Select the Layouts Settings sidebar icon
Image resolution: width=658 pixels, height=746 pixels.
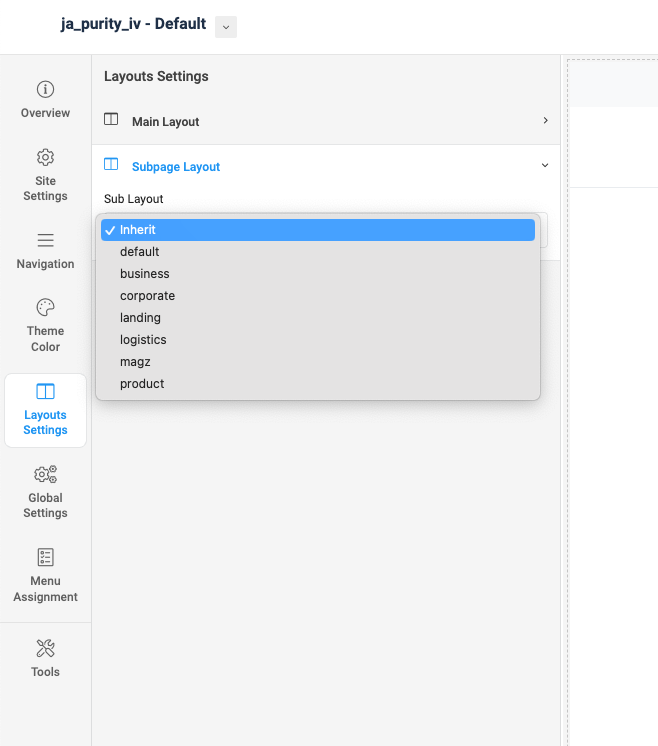tap(45, 391)
